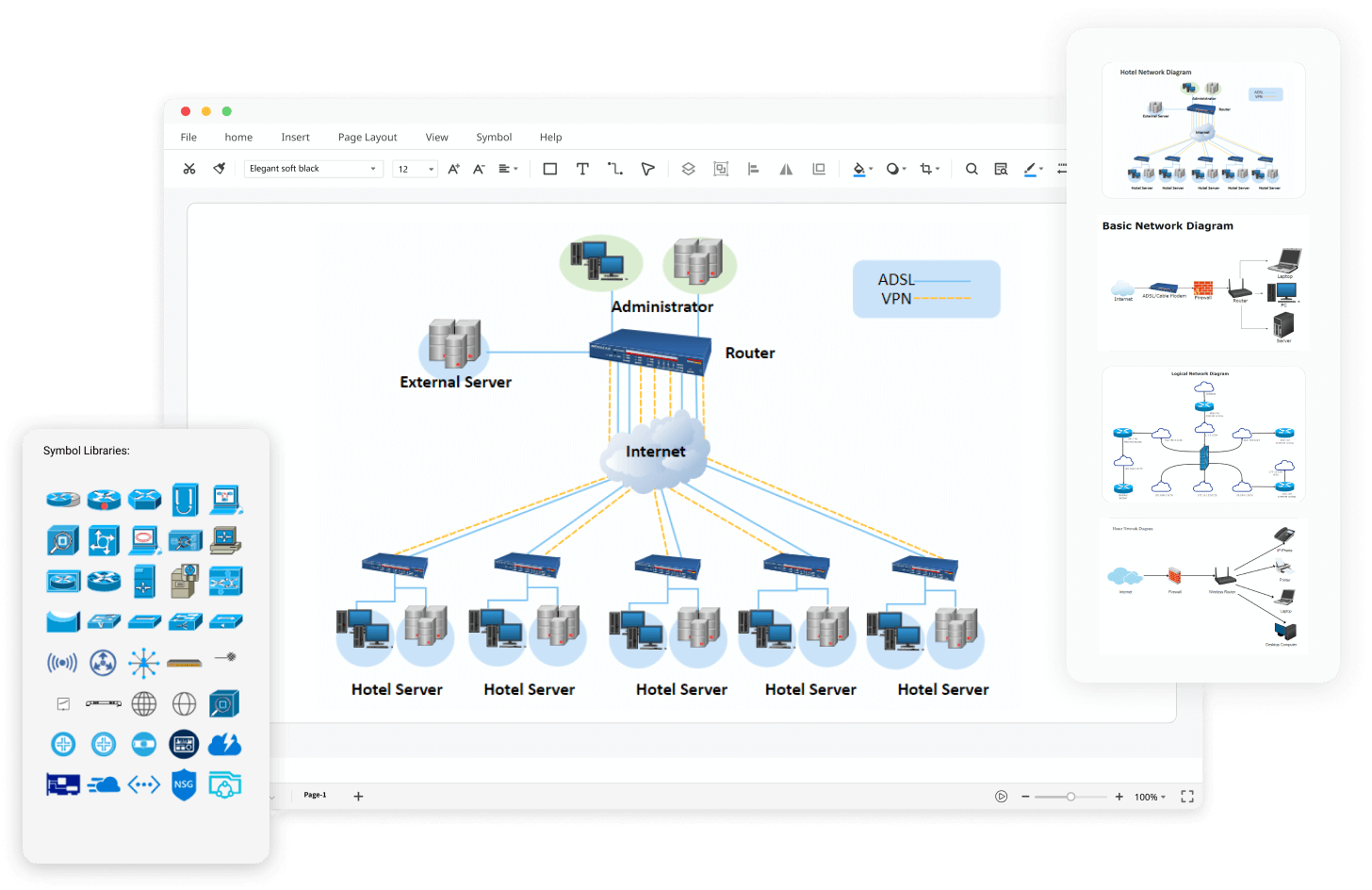Open the 'Elegant soft black' font dropdown

(313, 169)
